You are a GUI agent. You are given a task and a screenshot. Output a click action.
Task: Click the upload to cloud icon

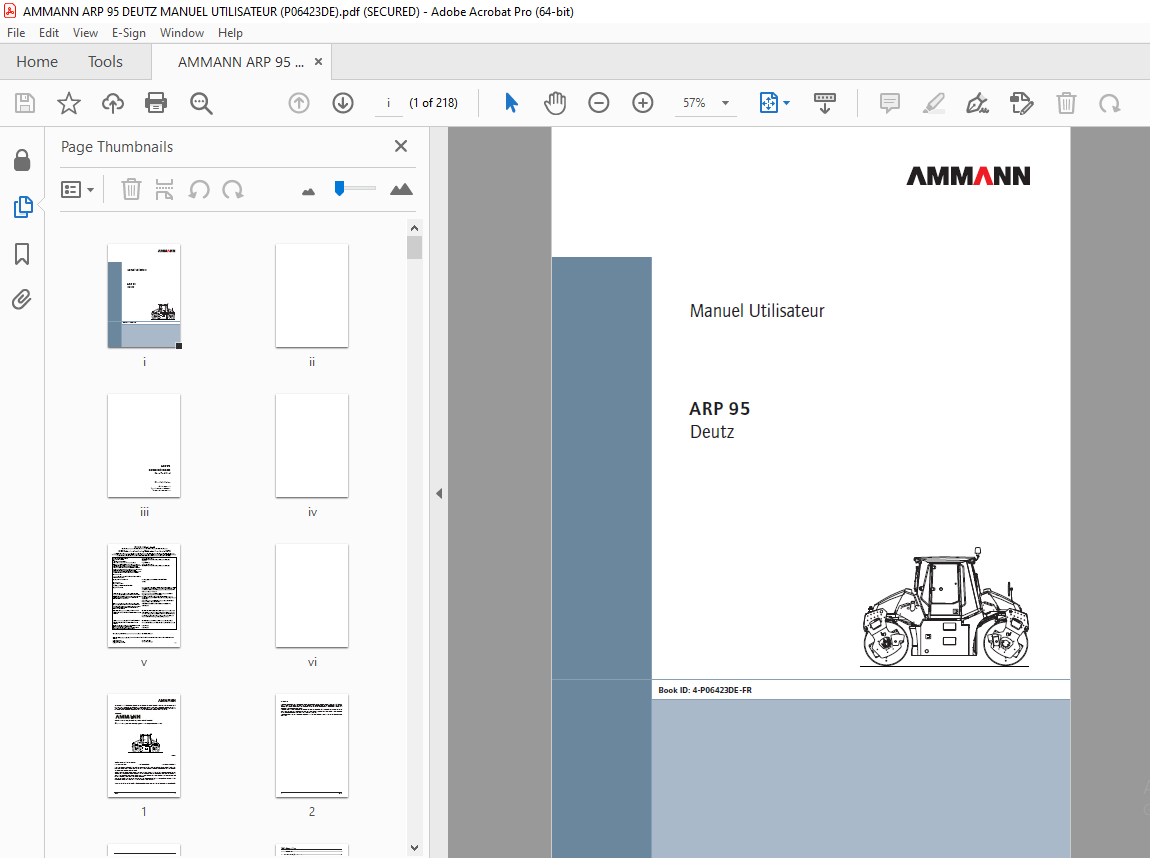click(x=112, y=103)
